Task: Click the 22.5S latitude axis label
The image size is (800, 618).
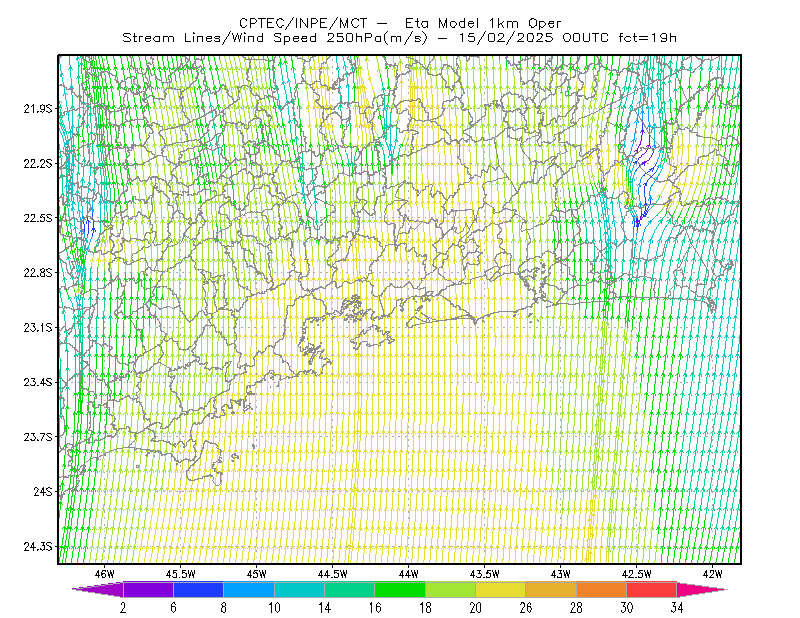Action: (38, 218)
